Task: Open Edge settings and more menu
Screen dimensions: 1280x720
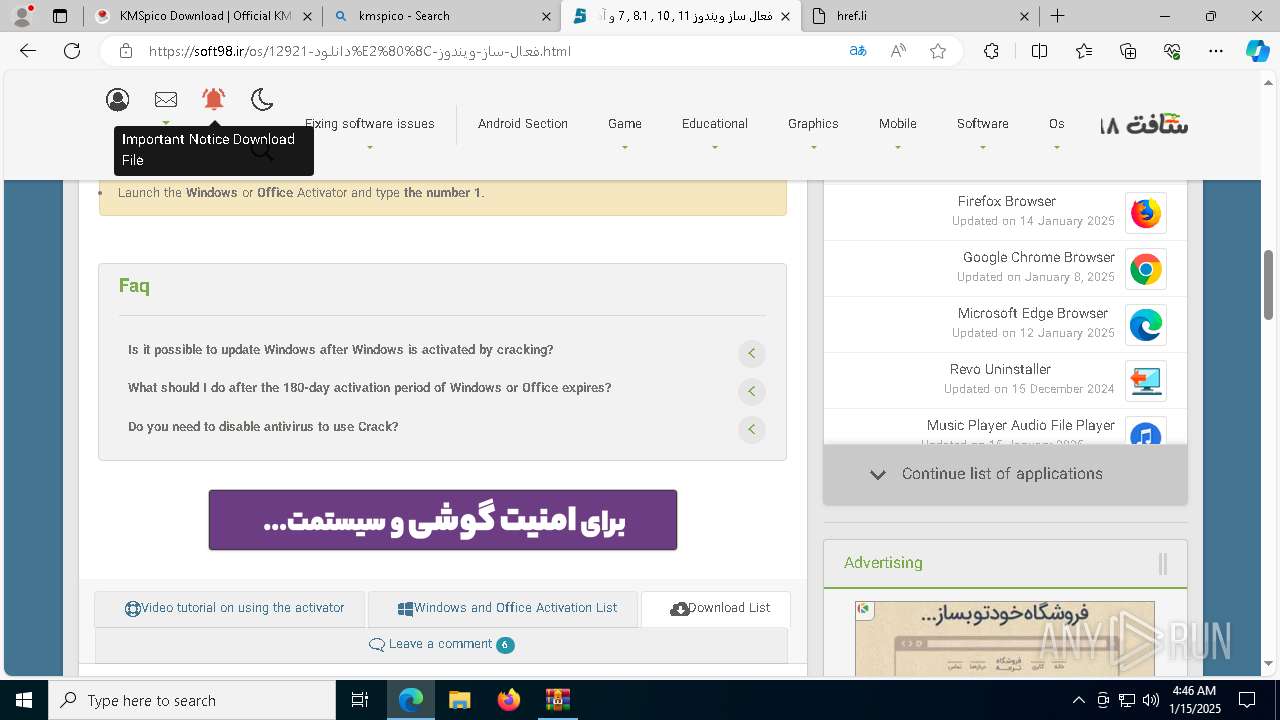Action: click(x=1216, y=51)
